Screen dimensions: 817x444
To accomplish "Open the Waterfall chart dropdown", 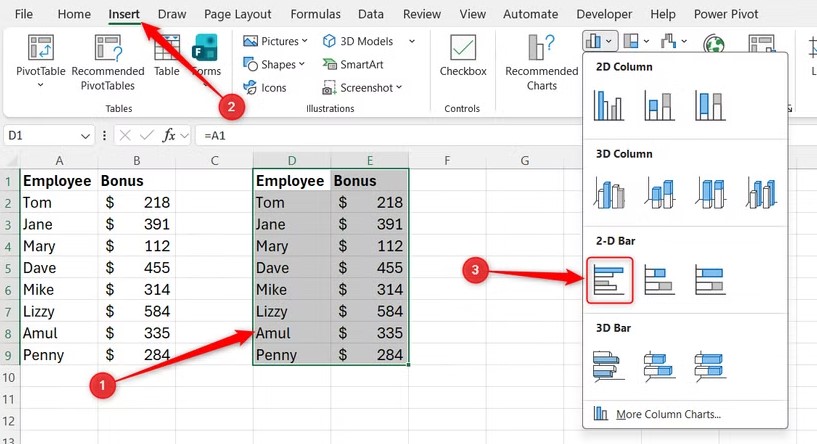I will pyautogui.click(x=674, y=41).
